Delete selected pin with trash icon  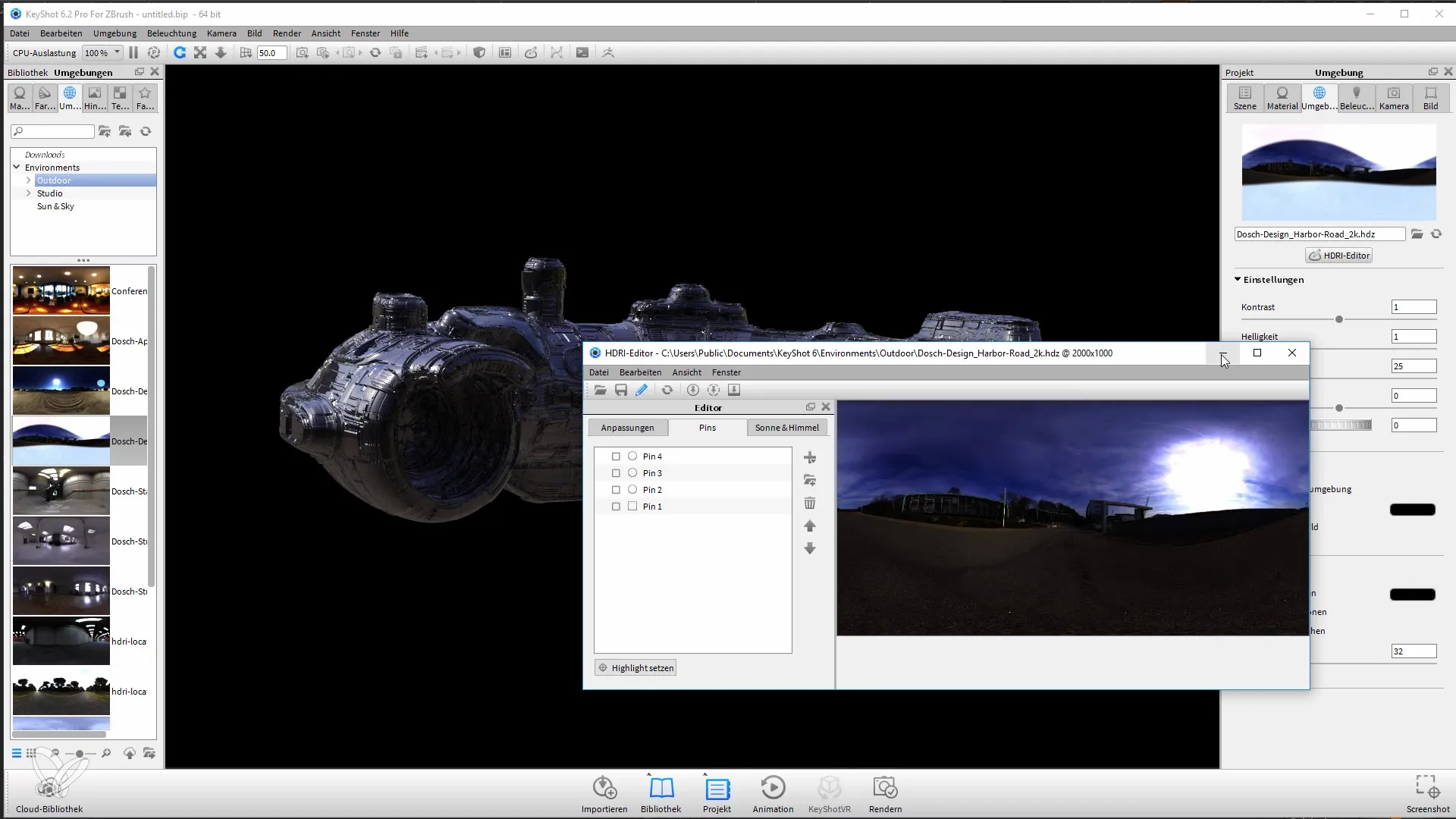click(810, 504)
